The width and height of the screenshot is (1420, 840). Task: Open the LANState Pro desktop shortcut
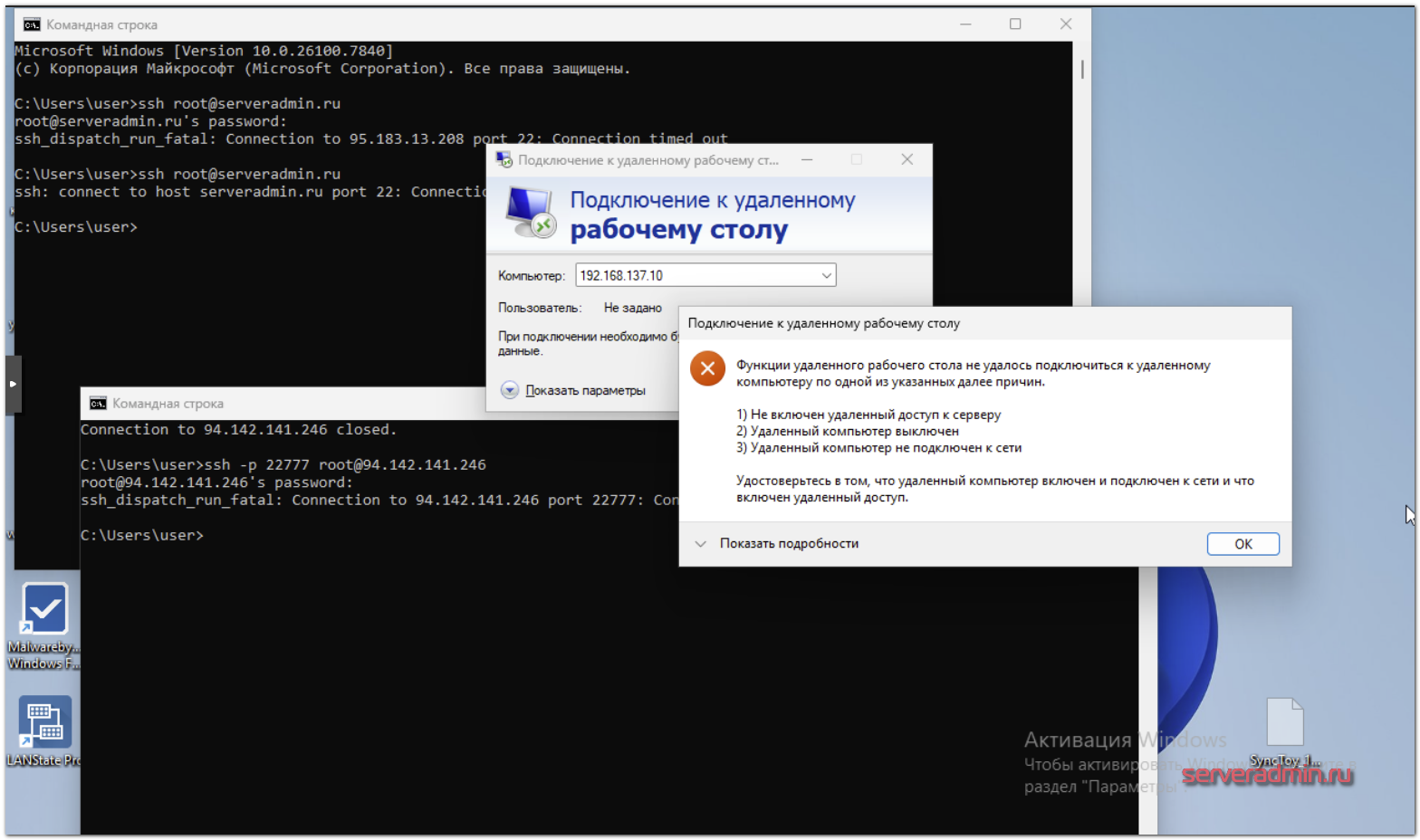[43, 722]
